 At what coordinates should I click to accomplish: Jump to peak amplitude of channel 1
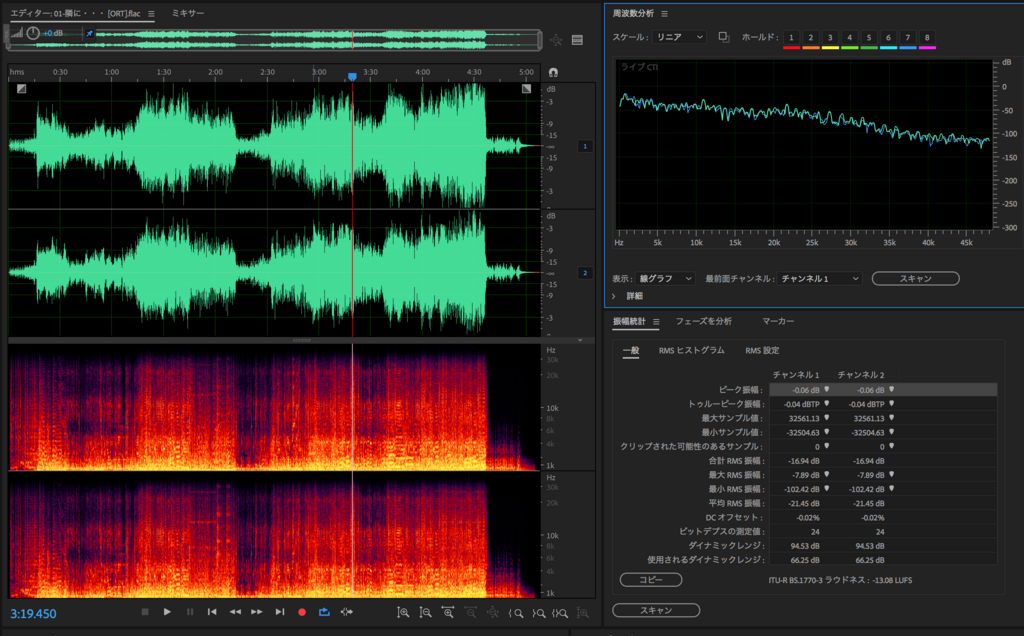(827, 389)
